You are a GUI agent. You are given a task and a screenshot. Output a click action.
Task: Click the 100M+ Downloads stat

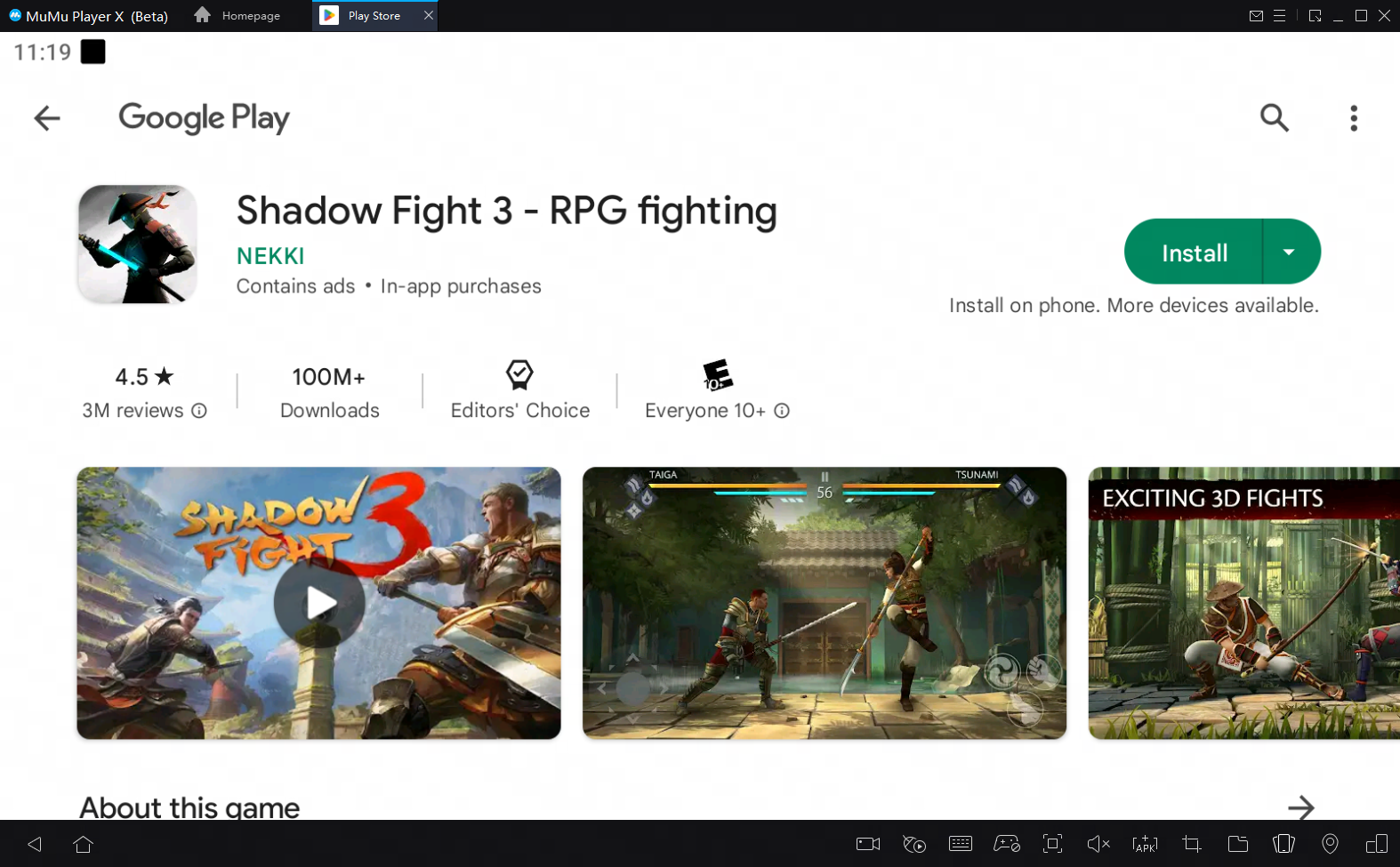coord(329,392)
